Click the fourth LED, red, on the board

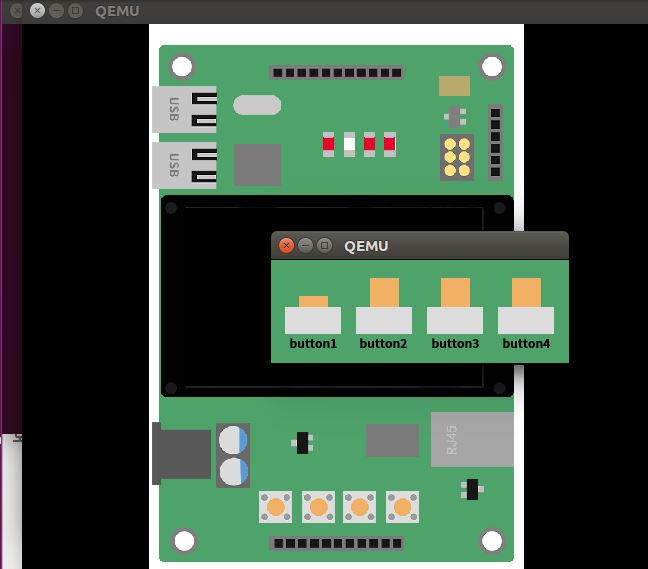(x=390, y=144)
